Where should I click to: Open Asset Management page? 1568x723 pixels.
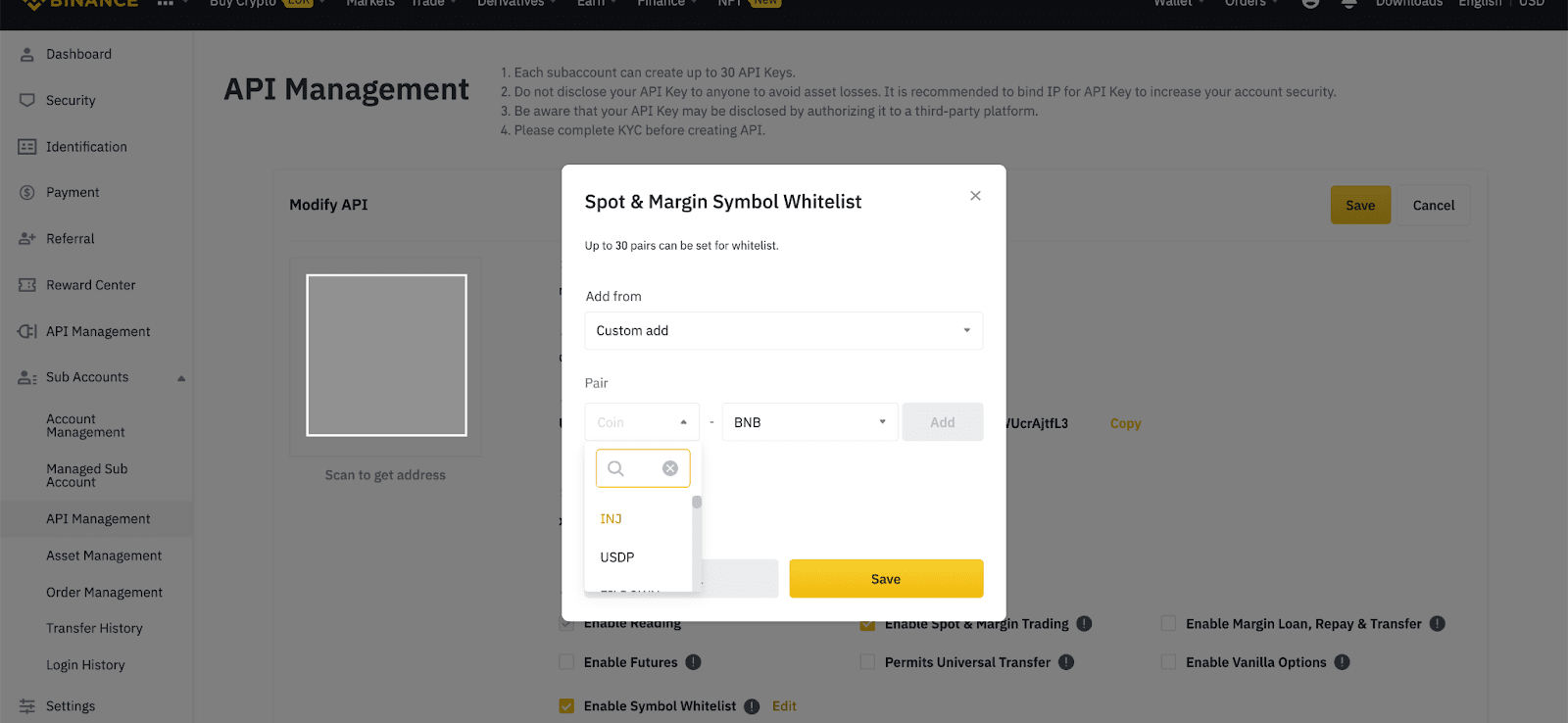tap(104, 556)
